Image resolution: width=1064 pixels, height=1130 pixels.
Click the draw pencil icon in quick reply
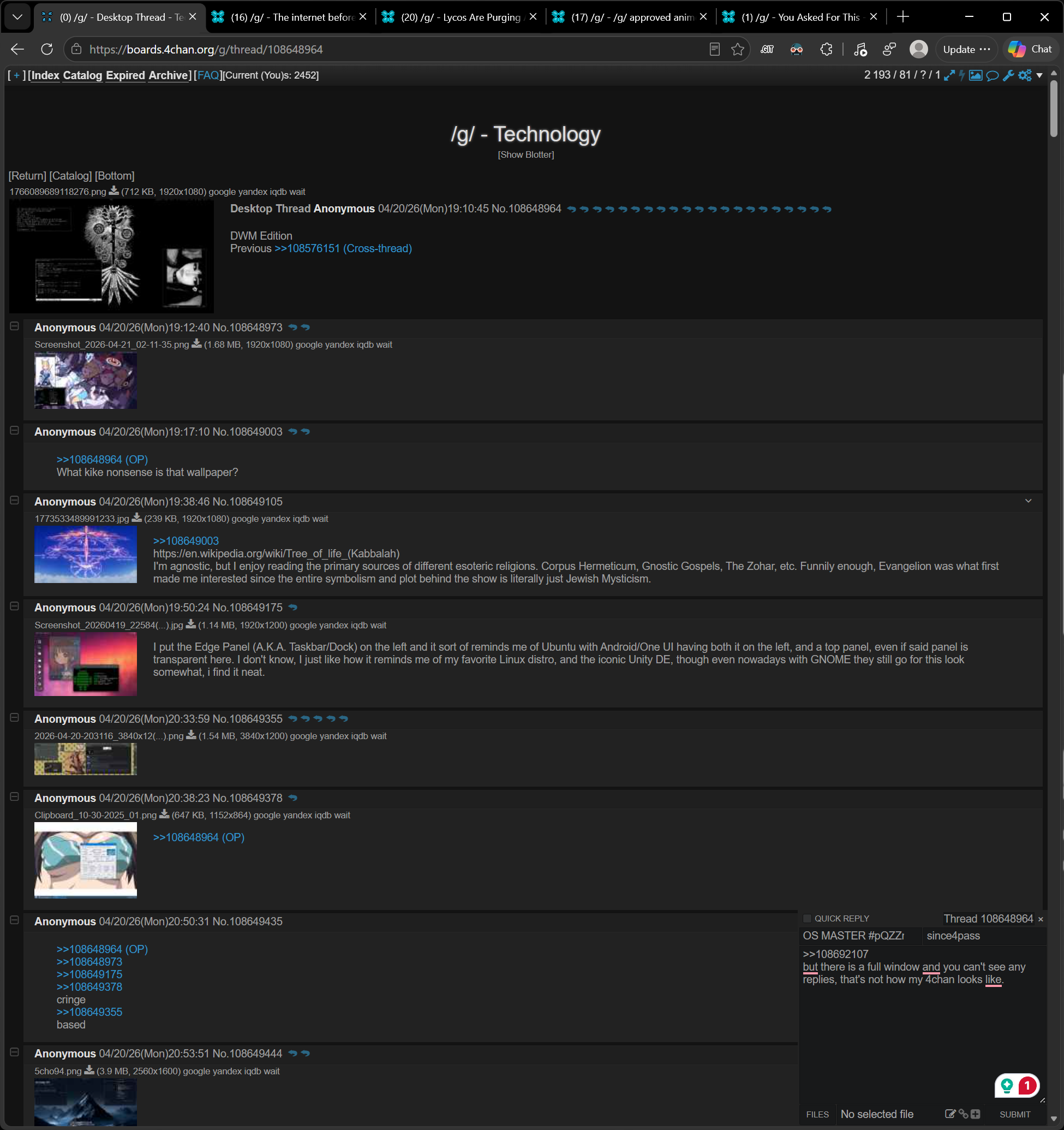click(x=949, y=1114)
